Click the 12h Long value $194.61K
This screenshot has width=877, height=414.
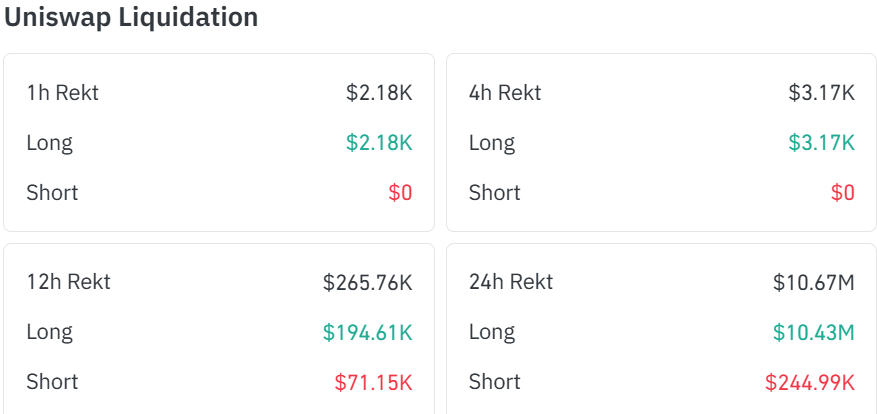[x=367, y=332]
